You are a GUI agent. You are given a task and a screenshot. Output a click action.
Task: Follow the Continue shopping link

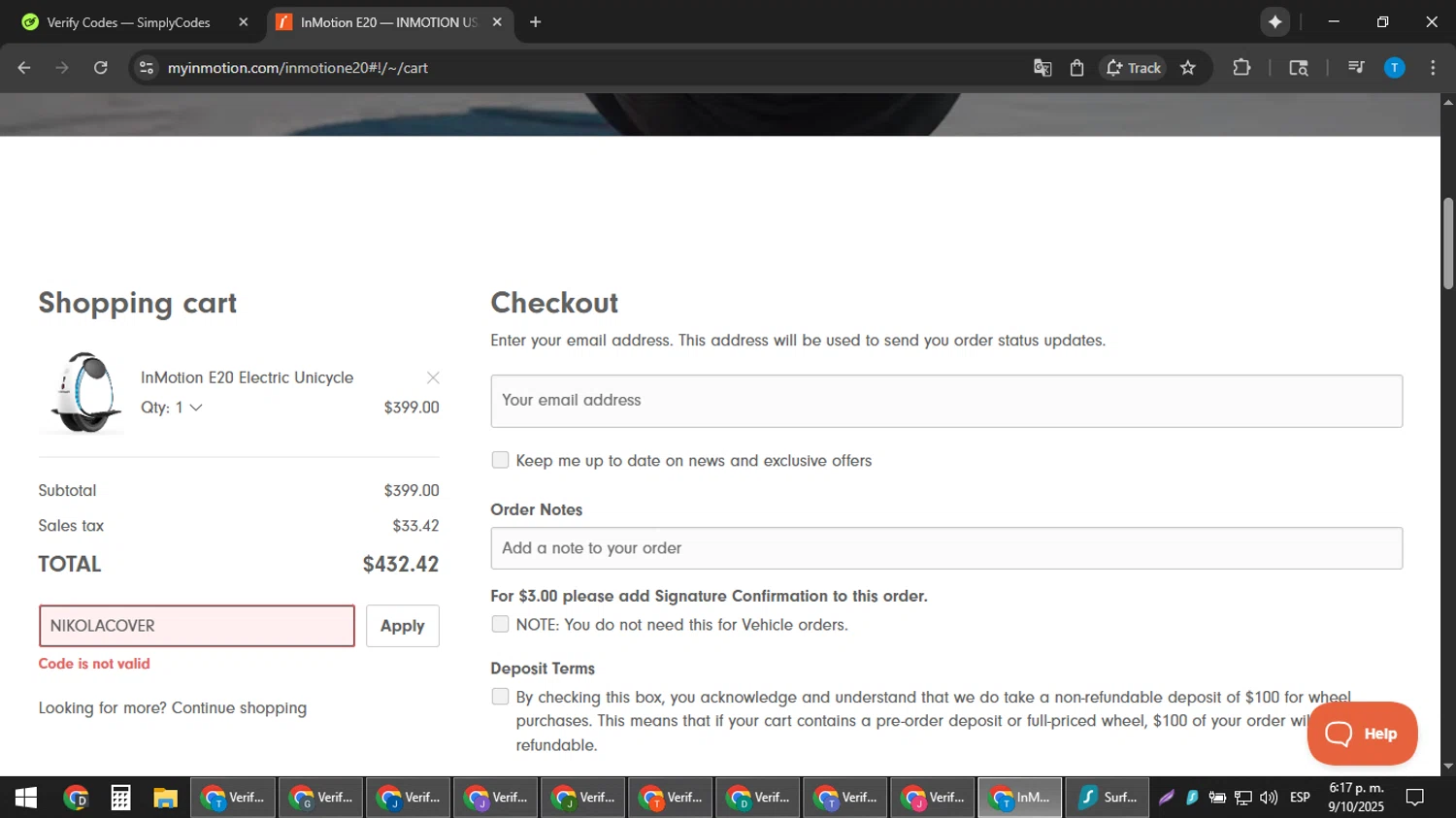pyautogui.click(x=239, y=708)
